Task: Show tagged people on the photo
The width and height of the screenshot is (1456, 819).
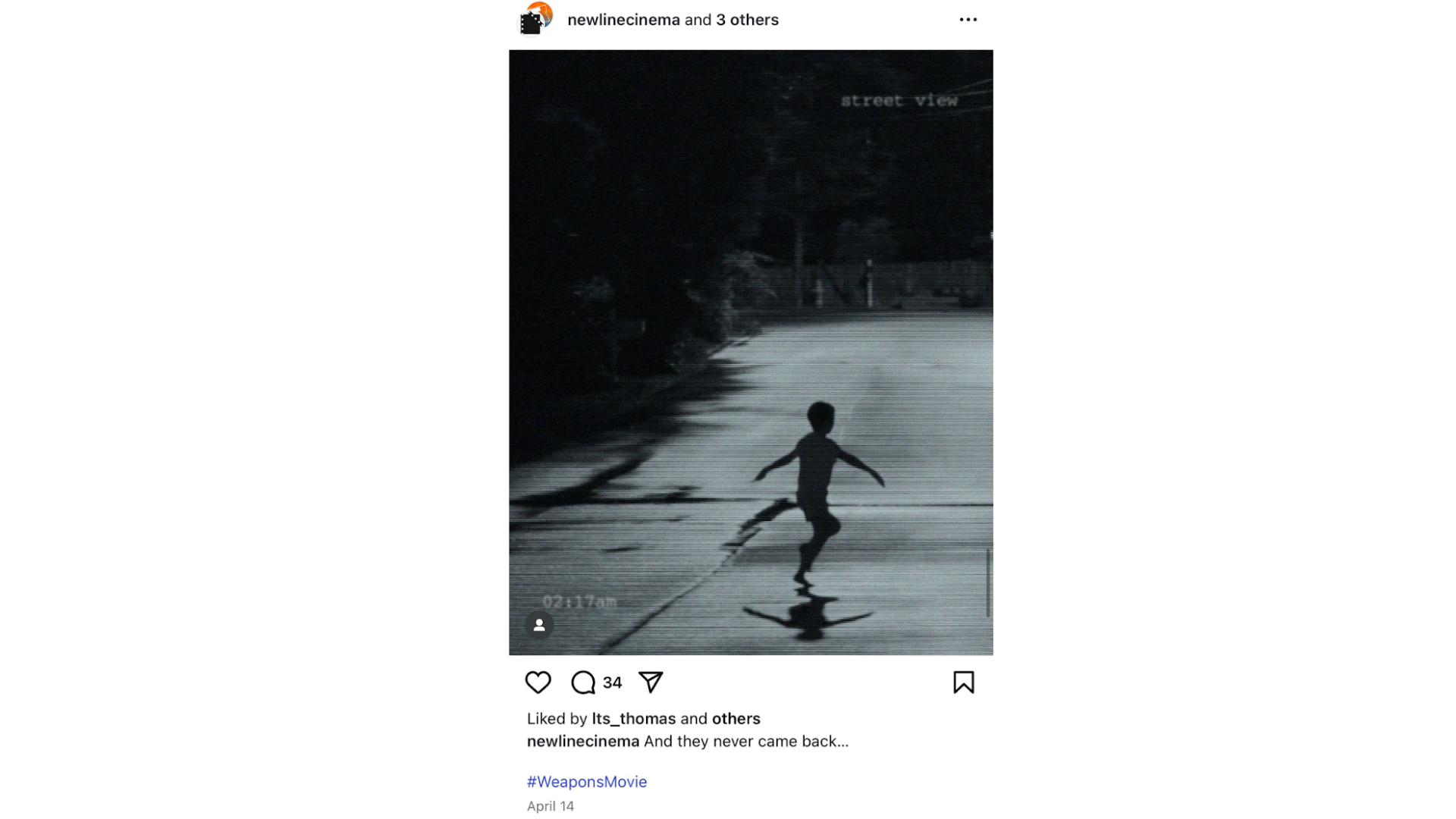Action: [539, 625]
